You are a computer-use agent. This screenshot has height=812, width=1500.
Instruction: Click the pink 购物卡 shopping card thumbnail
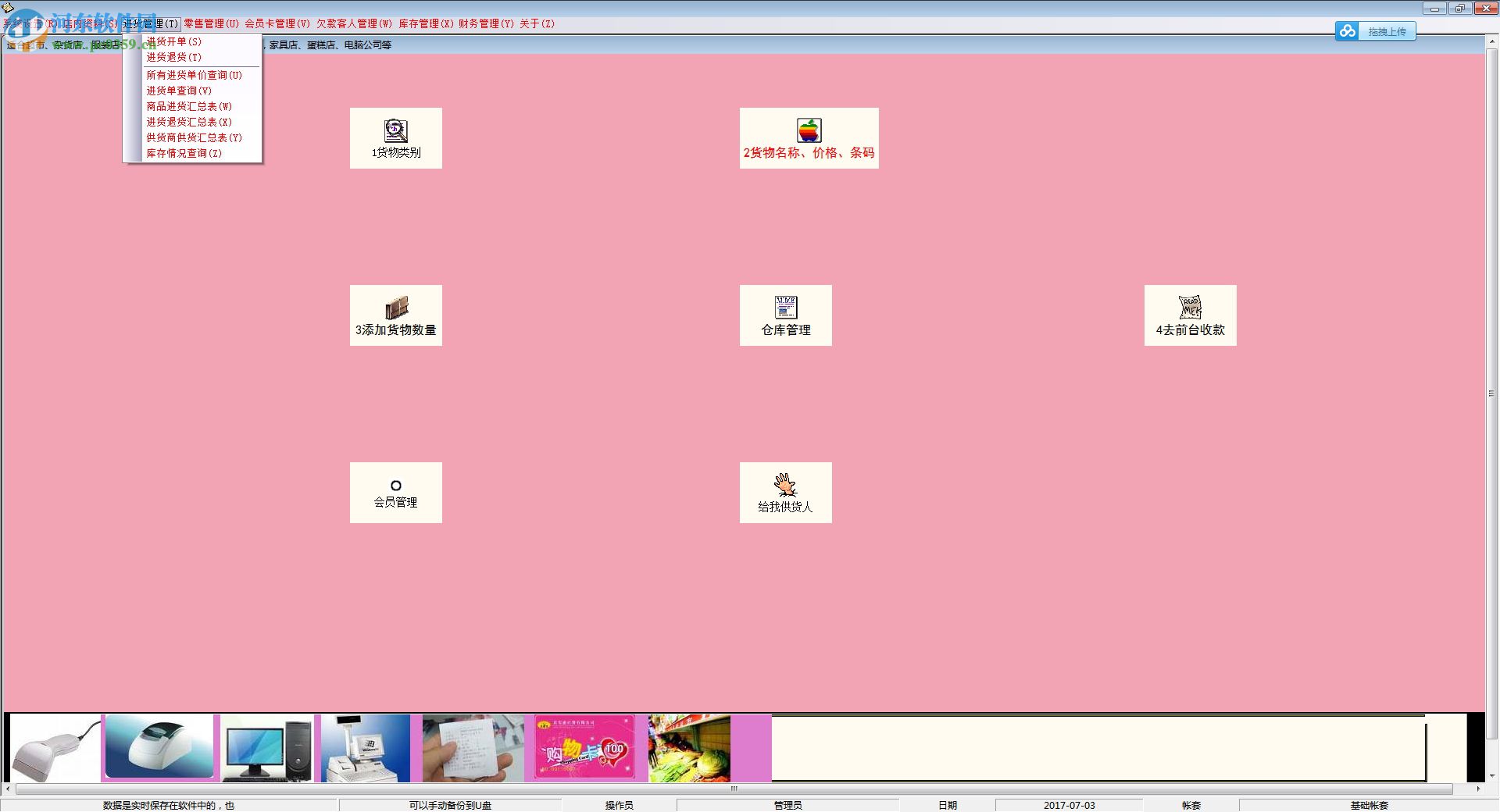(584, 748)
